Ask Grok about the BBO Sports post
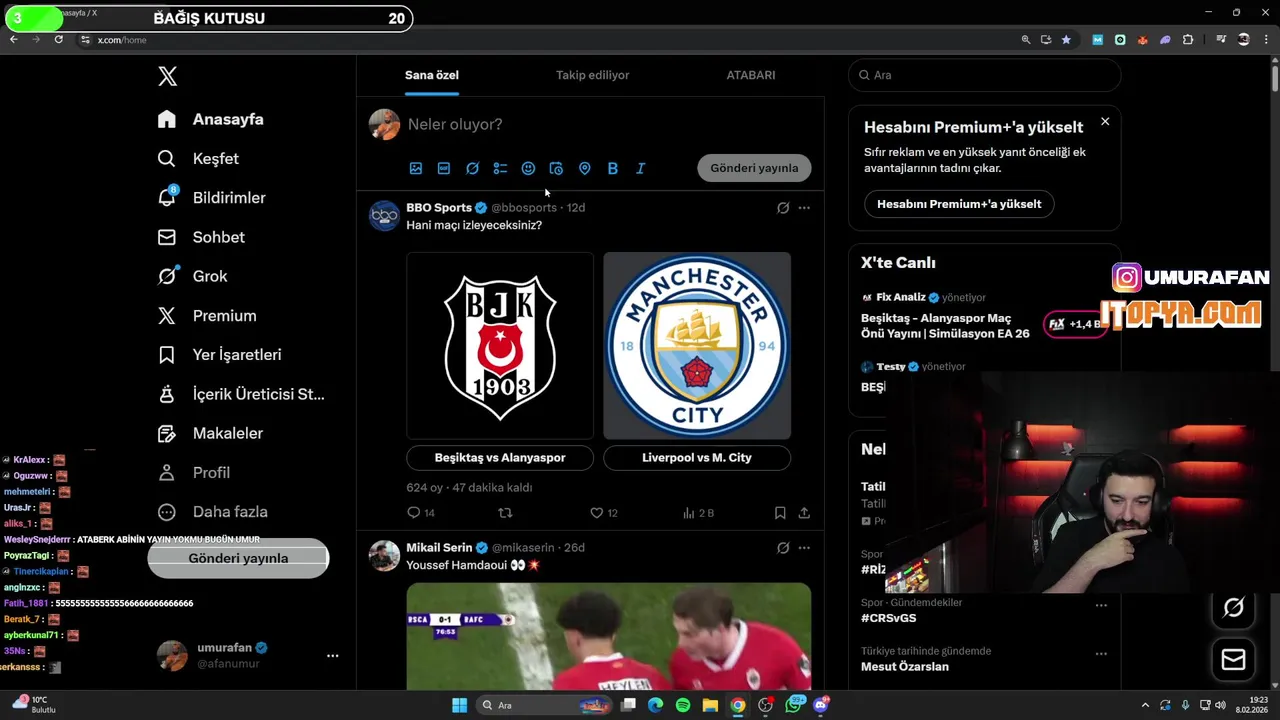Screen dimensions: 1280x720 tap(783, 208)
